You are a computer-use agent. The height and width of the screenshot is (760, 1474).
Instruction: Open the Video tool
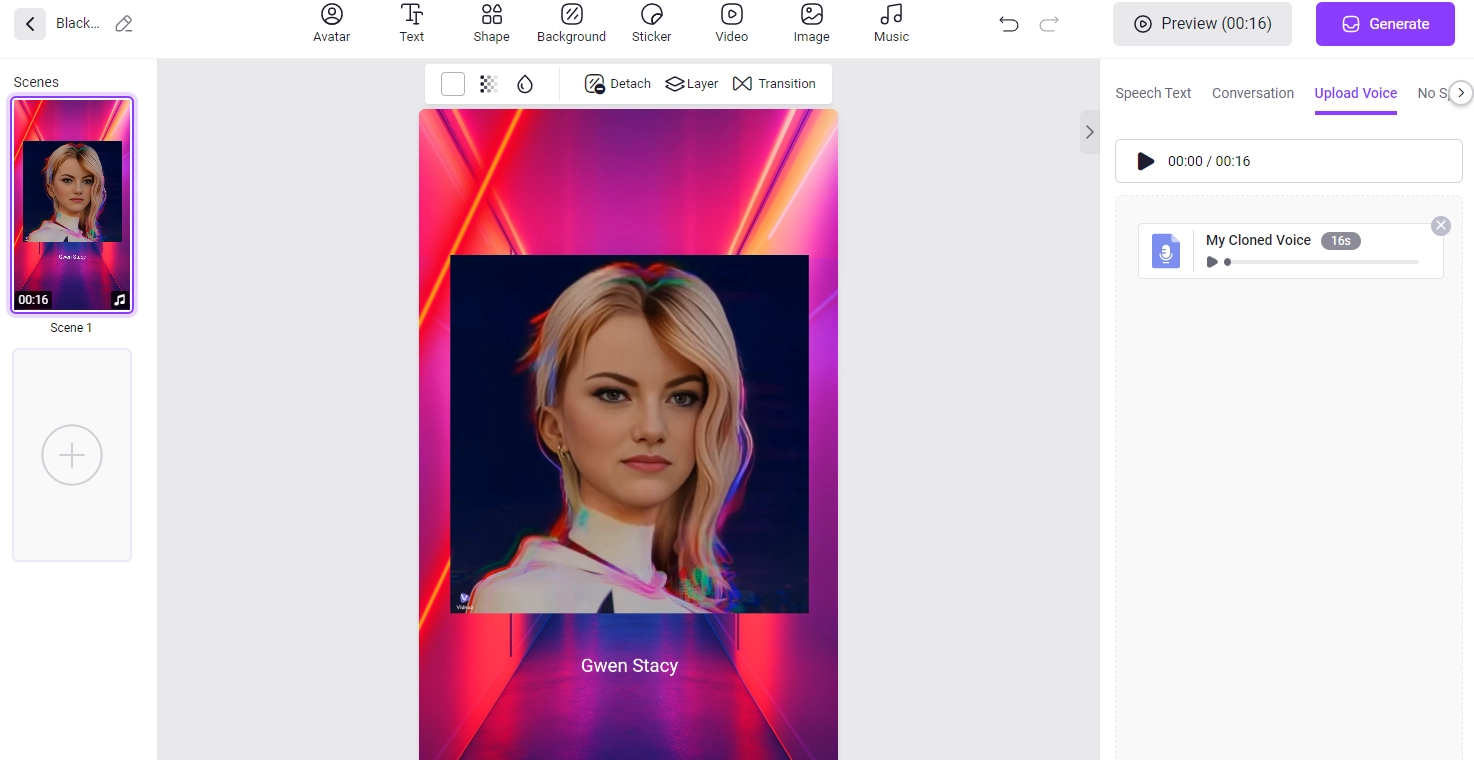[731, 24]
